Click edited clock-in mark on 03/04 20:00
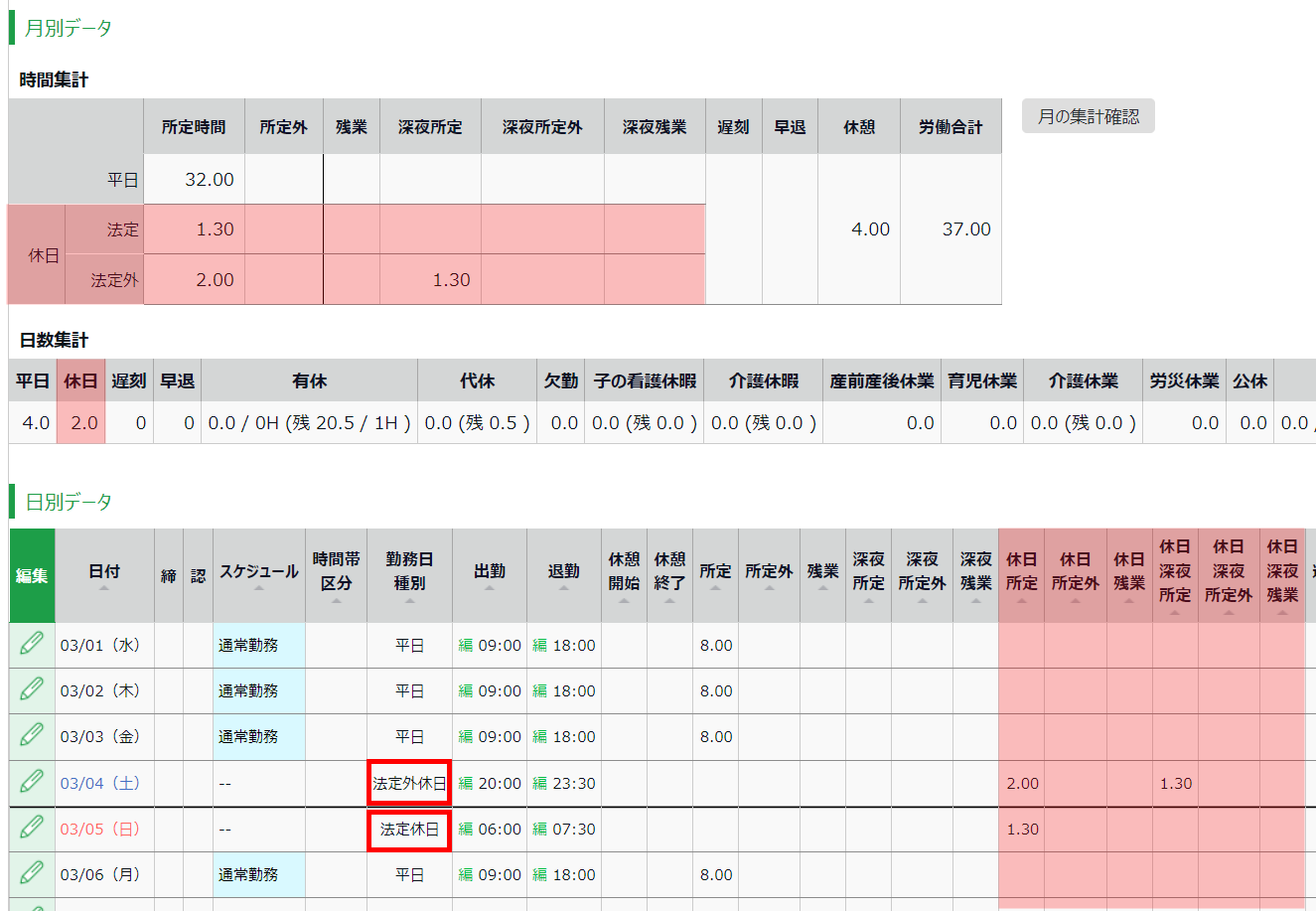The width and height of the screenshot is (1316, 911). [x=465, y=784]
